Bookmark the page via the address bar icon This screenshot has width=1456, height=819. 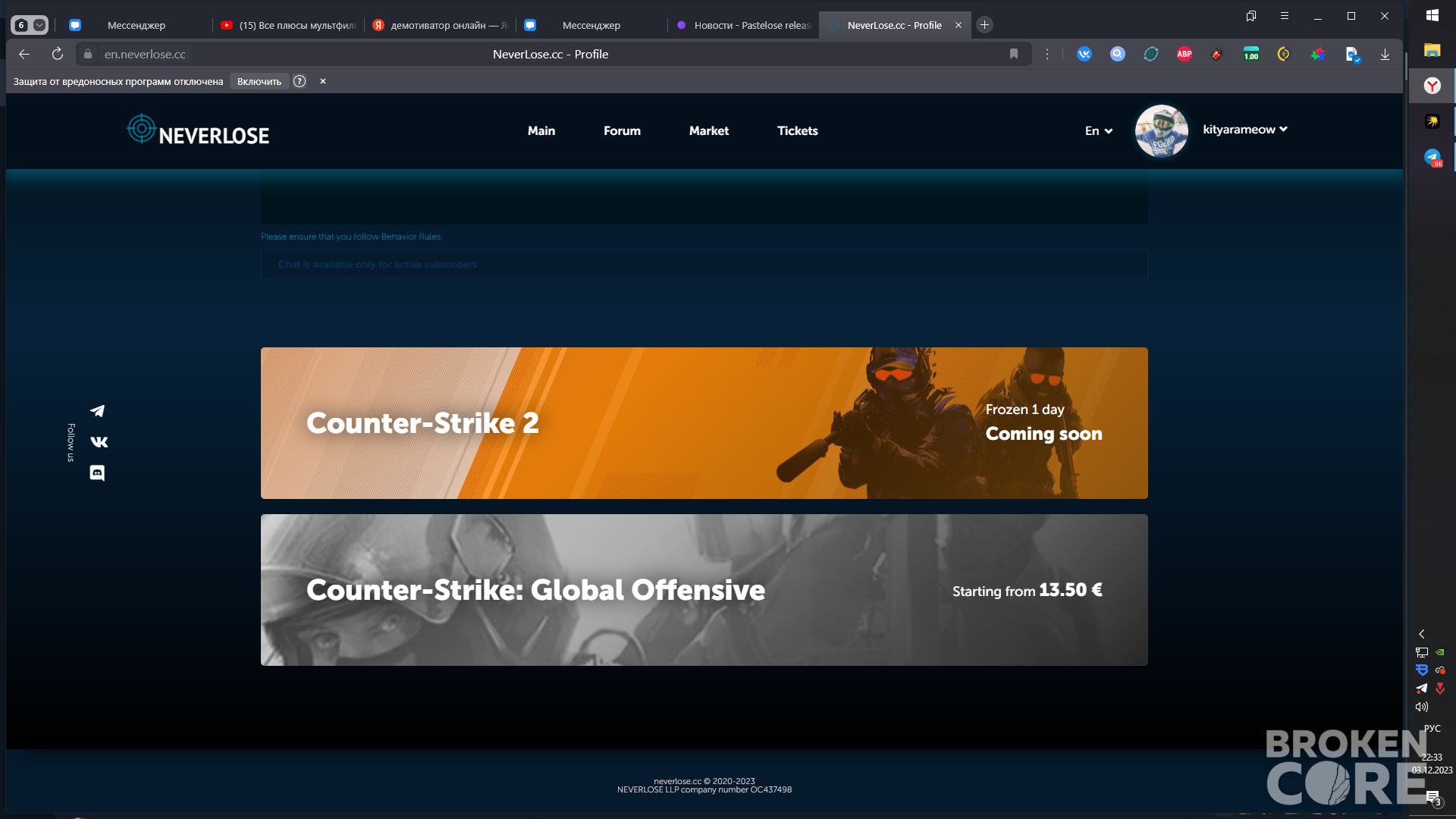[x=1014, y=54]
